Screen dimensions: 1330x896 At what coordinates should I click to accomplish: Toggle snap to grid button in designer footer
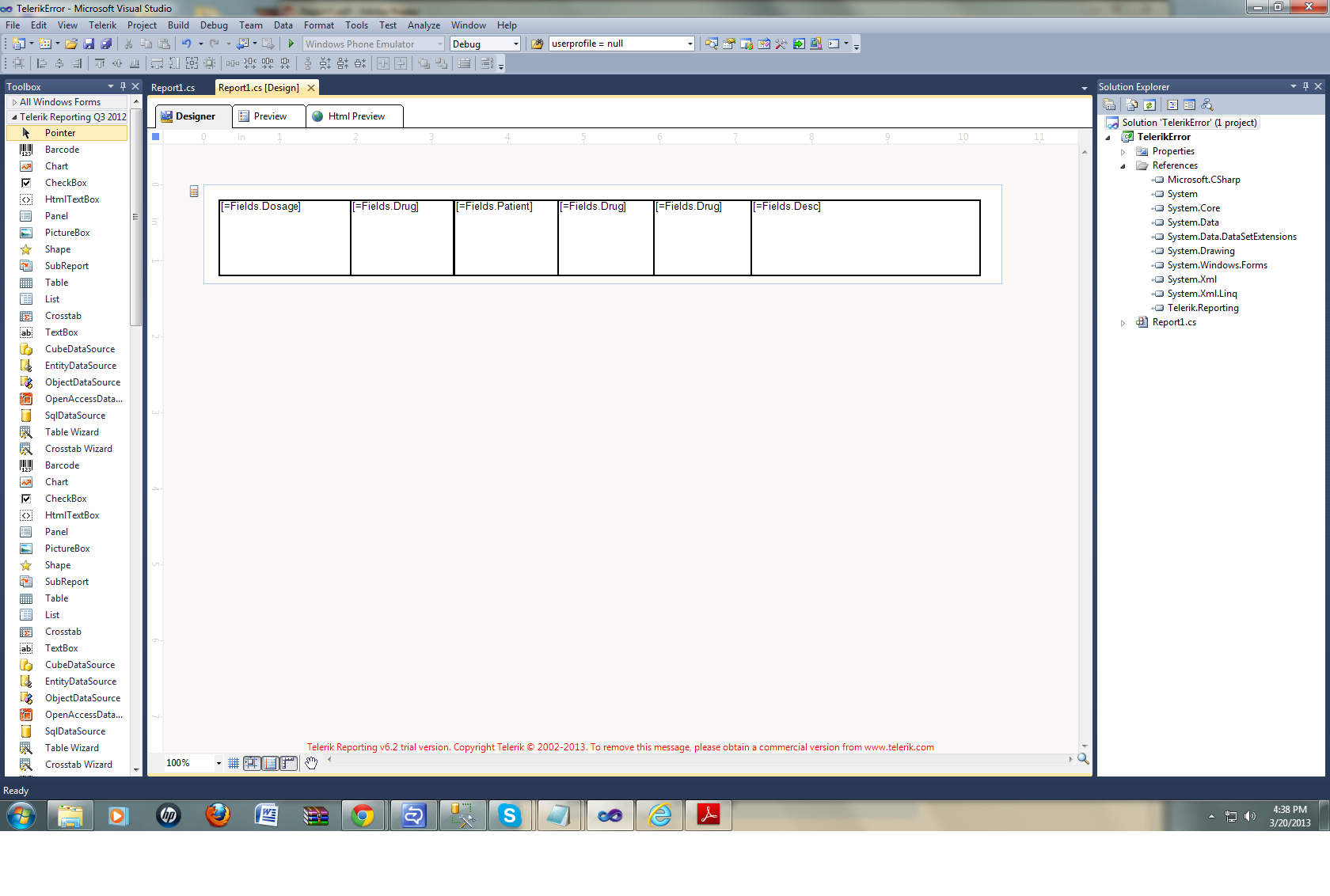(x=252, y=763)
